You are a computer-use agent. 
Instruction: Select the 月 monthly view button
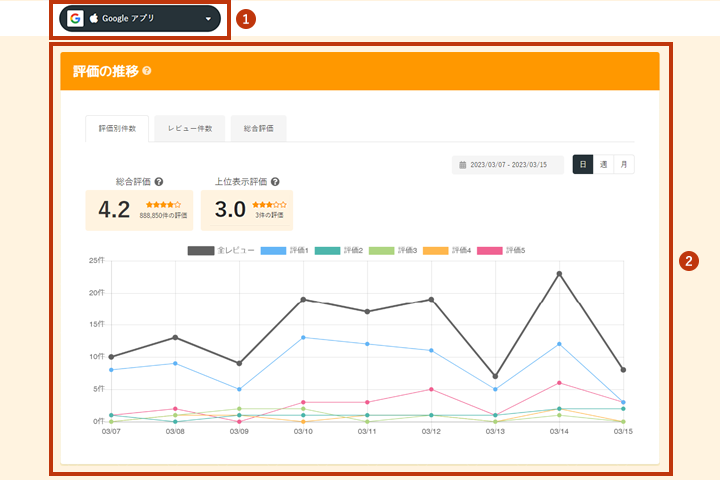[624, 165]
